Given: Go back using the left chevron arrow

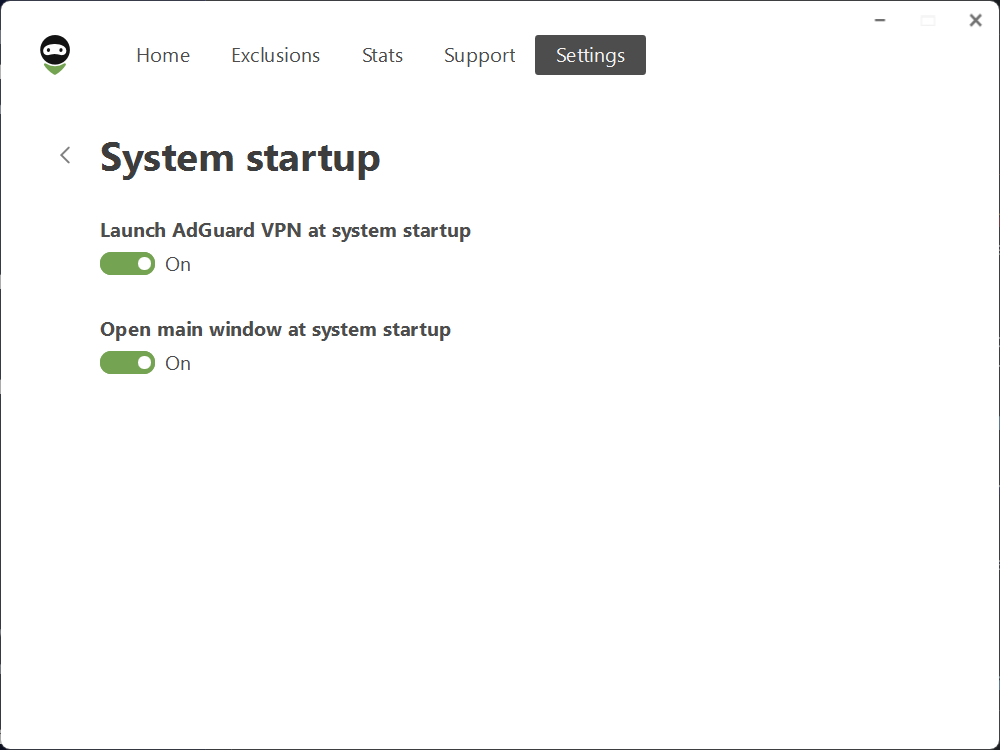Looking at the screenshot, I should tap(65, 155).
